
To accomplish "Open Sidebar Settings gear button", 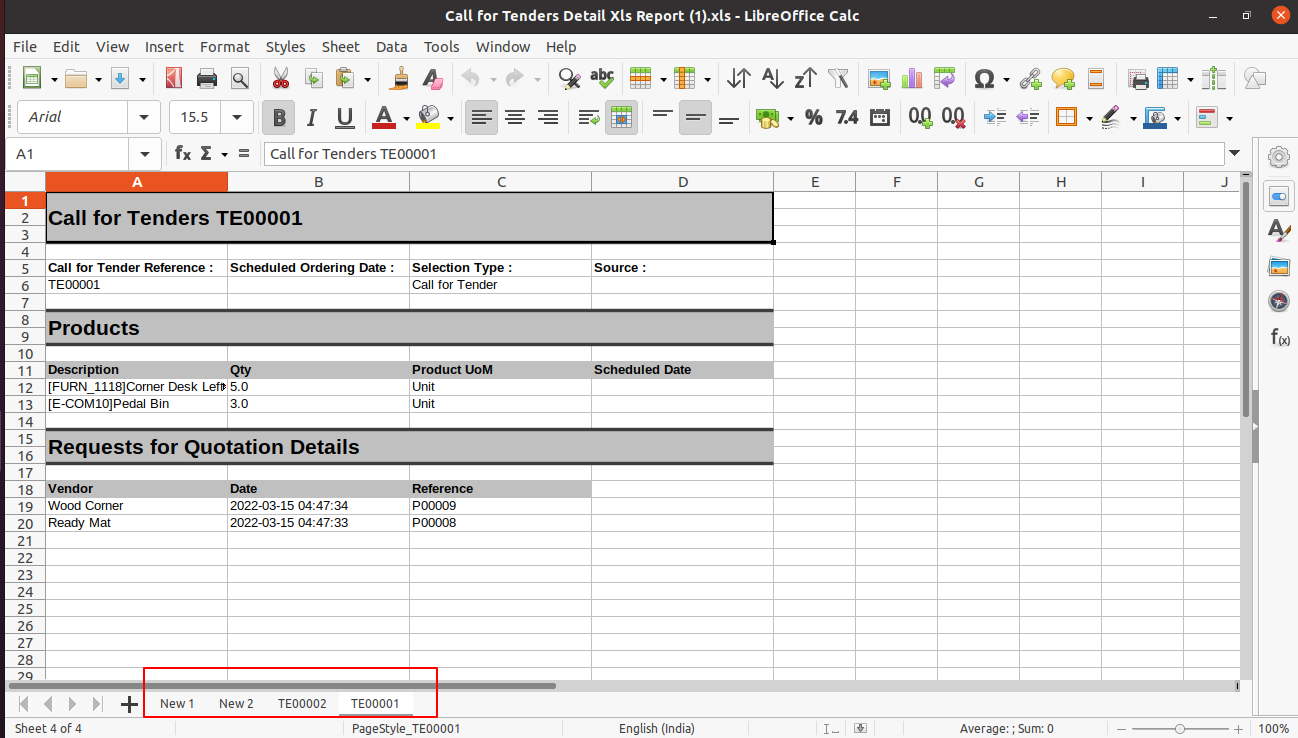I will point(1278,157).
